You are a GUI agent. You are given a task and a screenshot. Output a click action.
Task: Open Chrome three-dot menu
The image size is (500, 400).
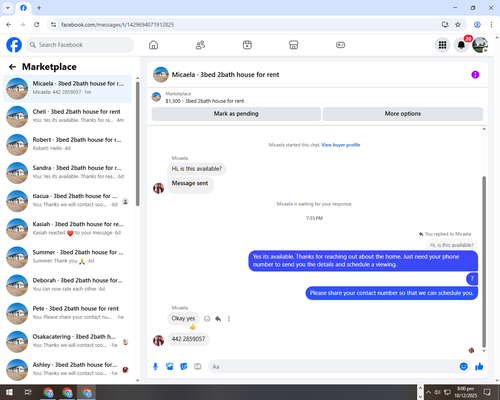[491, 25]
